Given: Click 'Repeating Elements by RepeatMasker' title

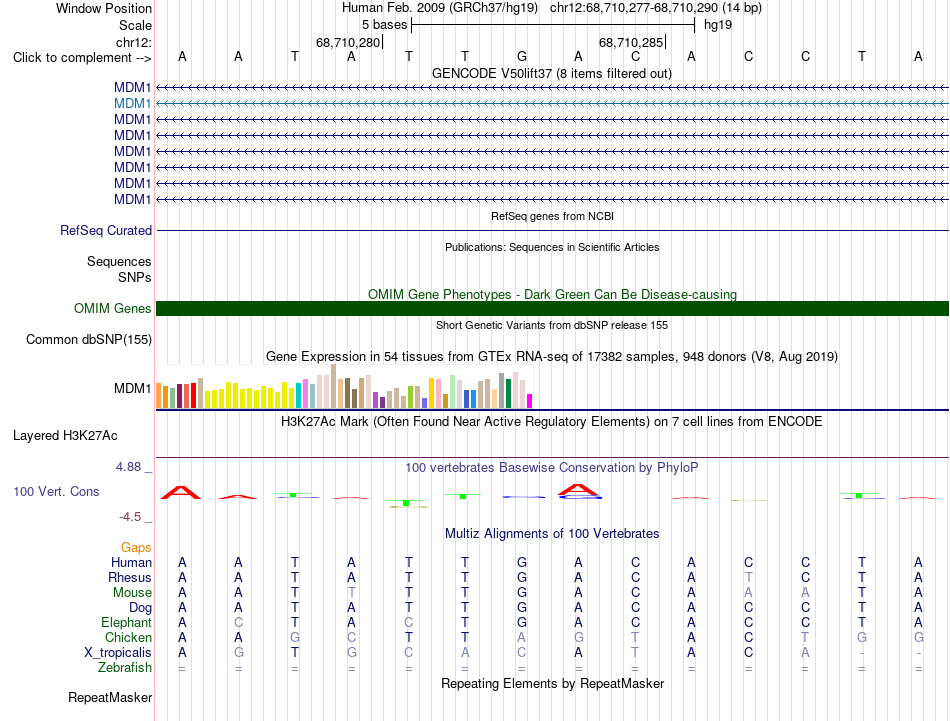Looking at the screenshot, I should click(552, 683).
